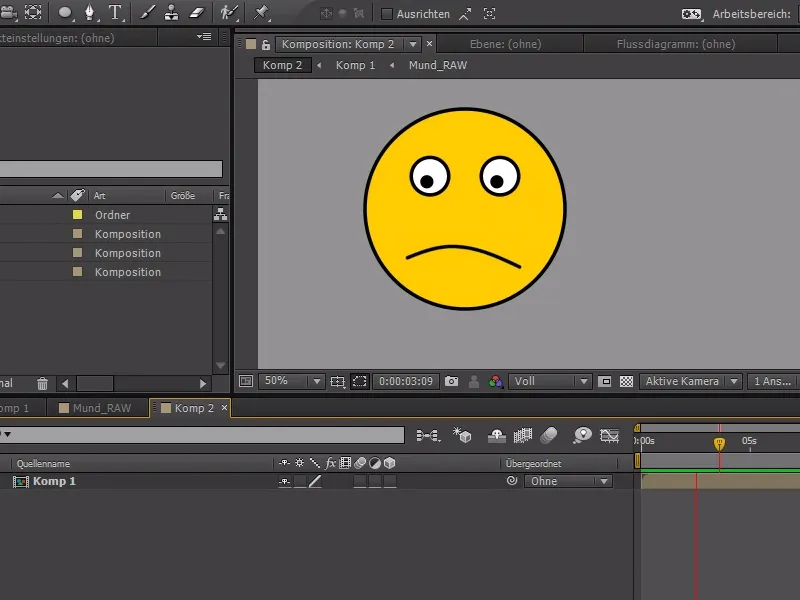This screenshot has width=800, height=600.
Task: Select the Roto Brush tool
Action: 229,12
